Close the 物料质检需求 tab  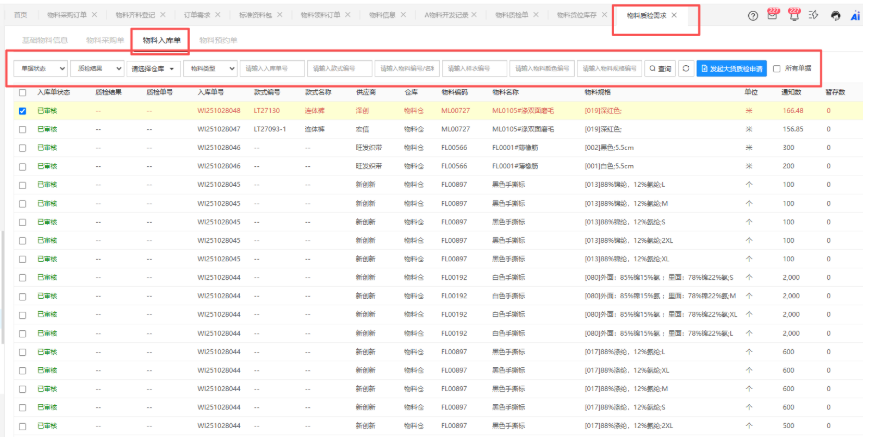coord(675,16)
